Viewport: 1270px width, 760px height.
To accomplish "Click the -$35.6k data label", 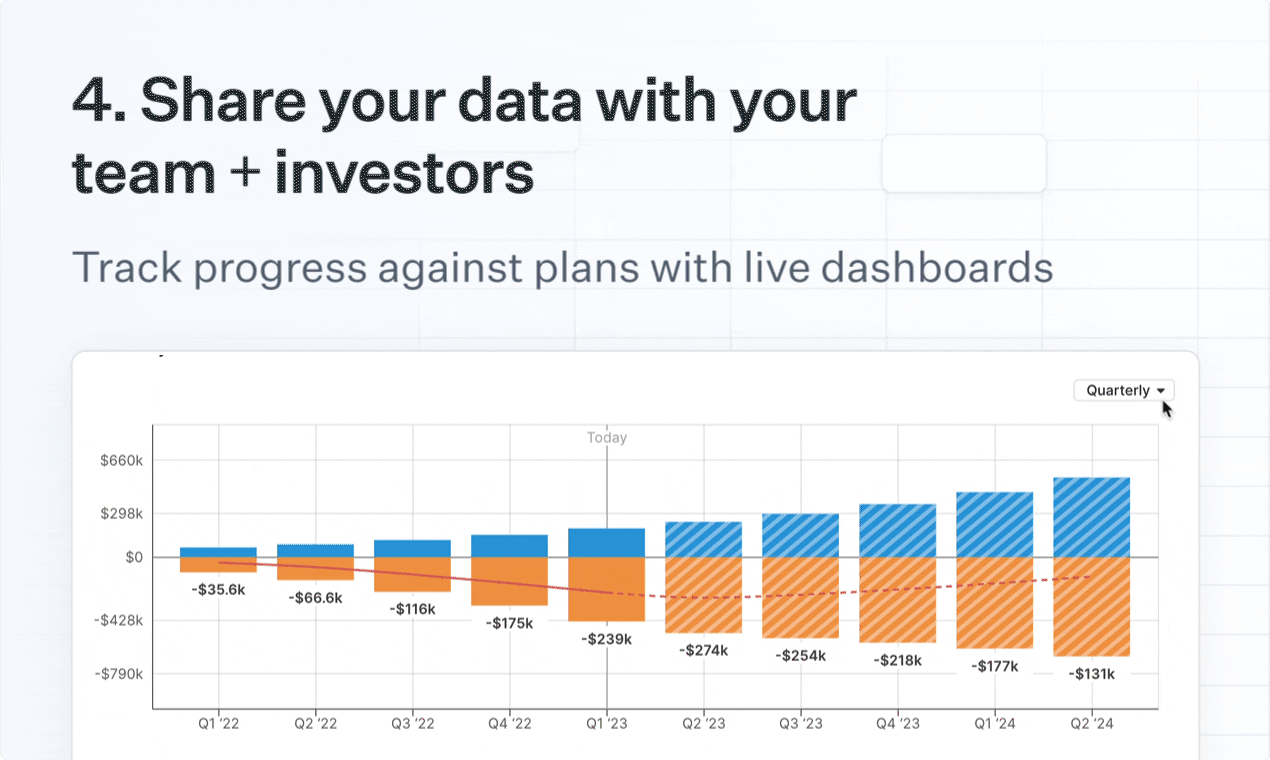I will (x=218, y=589).
